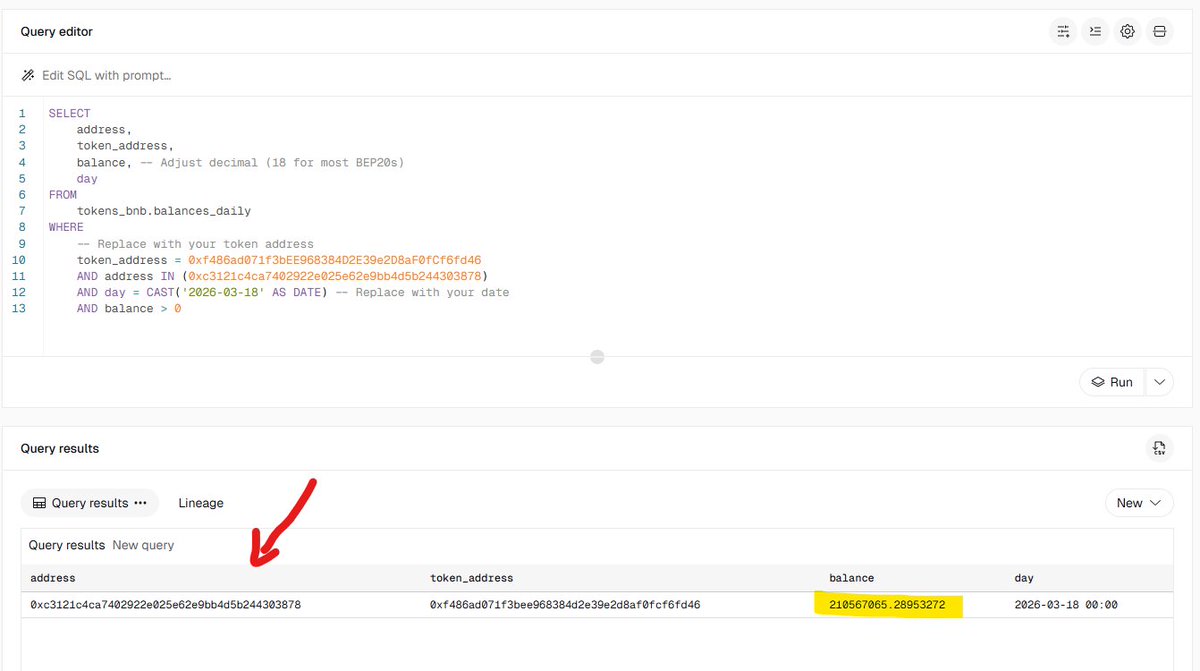This screenshot has width=1200, height=671.
Task: Export query results as CSV icon
Action: click(1159, 448)
